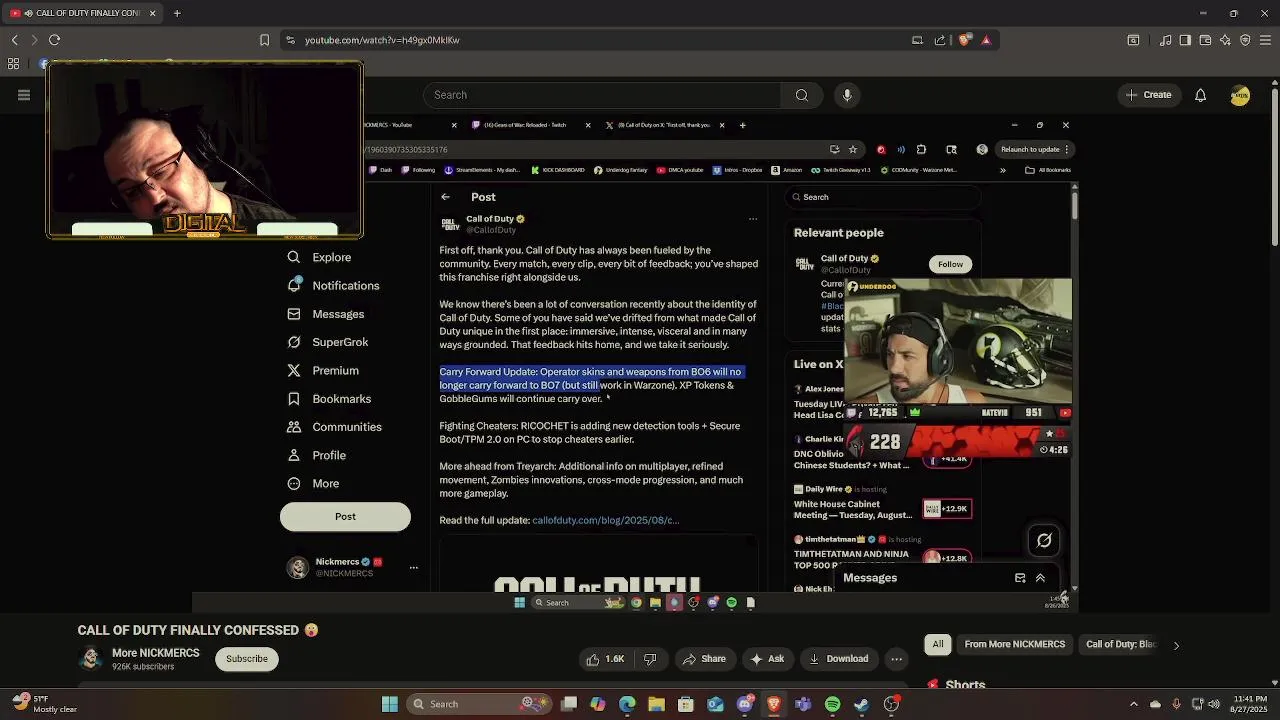1280x720 pixels.
Task: Open Spotify from the taskbar
Action: (x=832, y=704)
